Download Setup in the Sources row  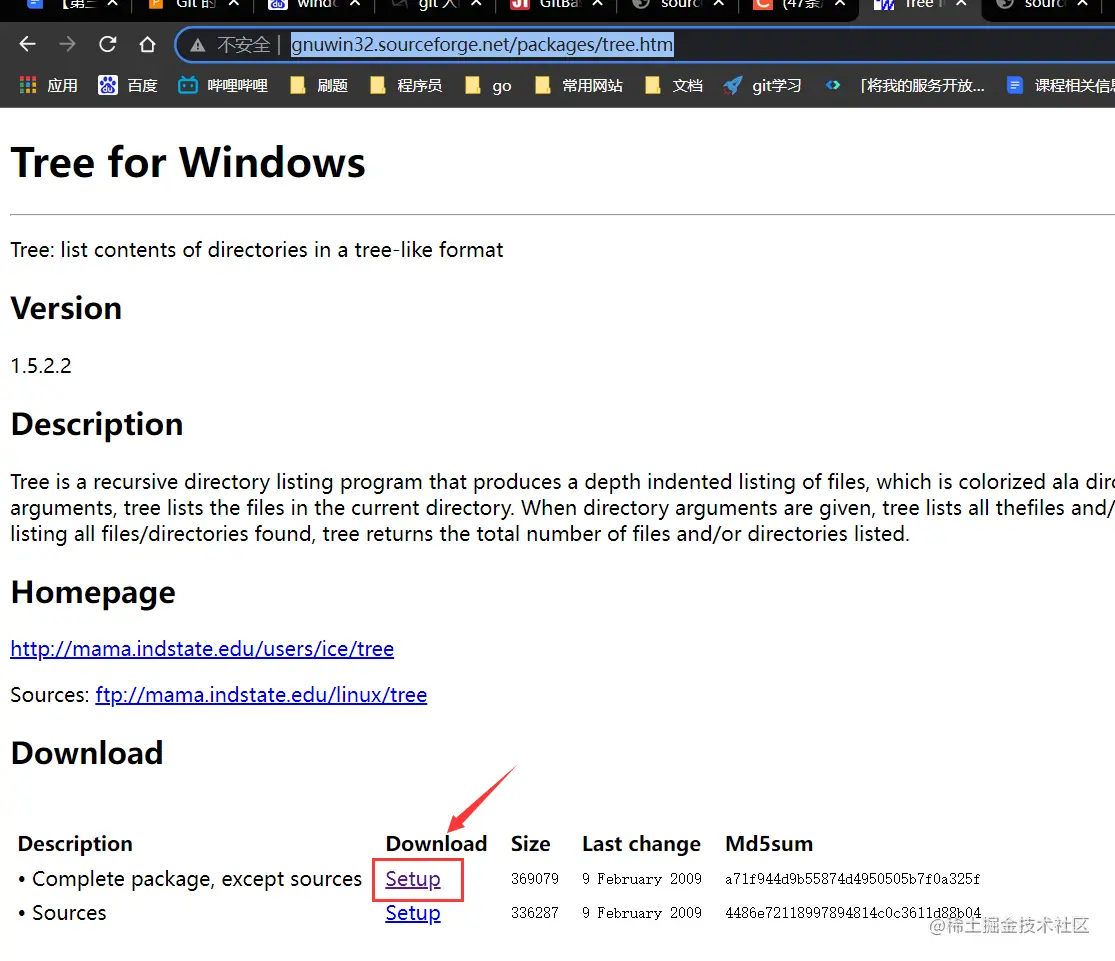pos(412,913)
